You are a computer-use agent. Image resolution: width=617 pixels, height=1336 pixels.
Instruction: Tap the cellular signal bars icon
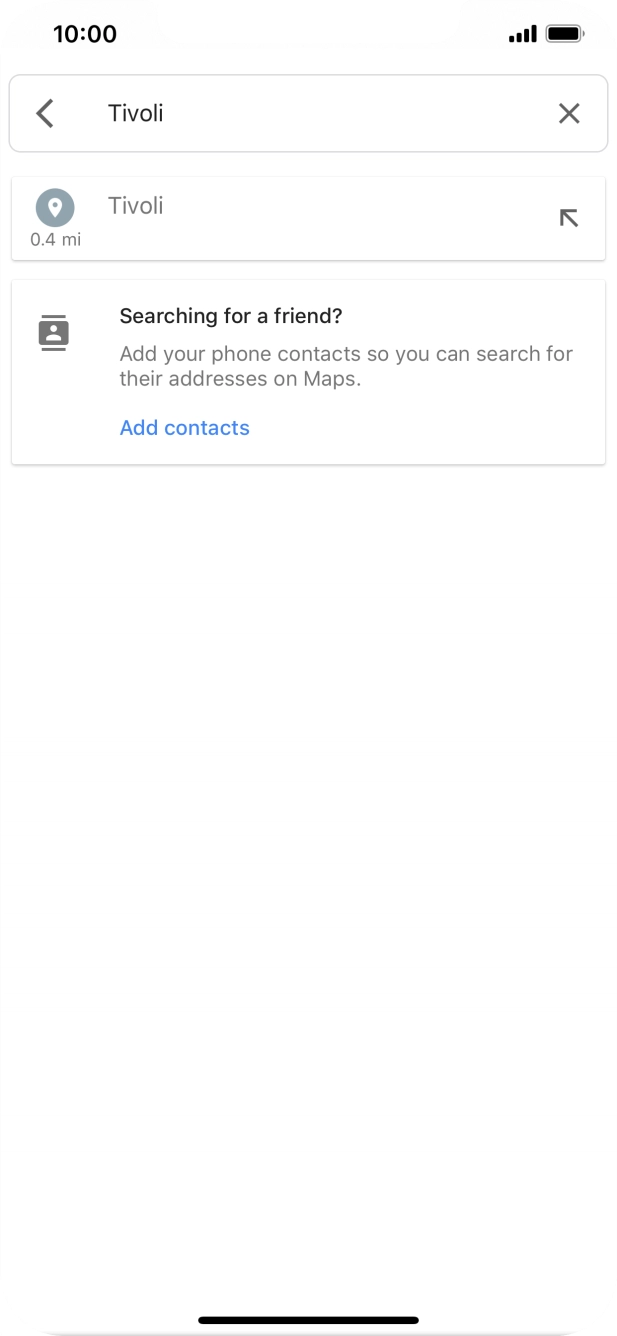(522, 35)
